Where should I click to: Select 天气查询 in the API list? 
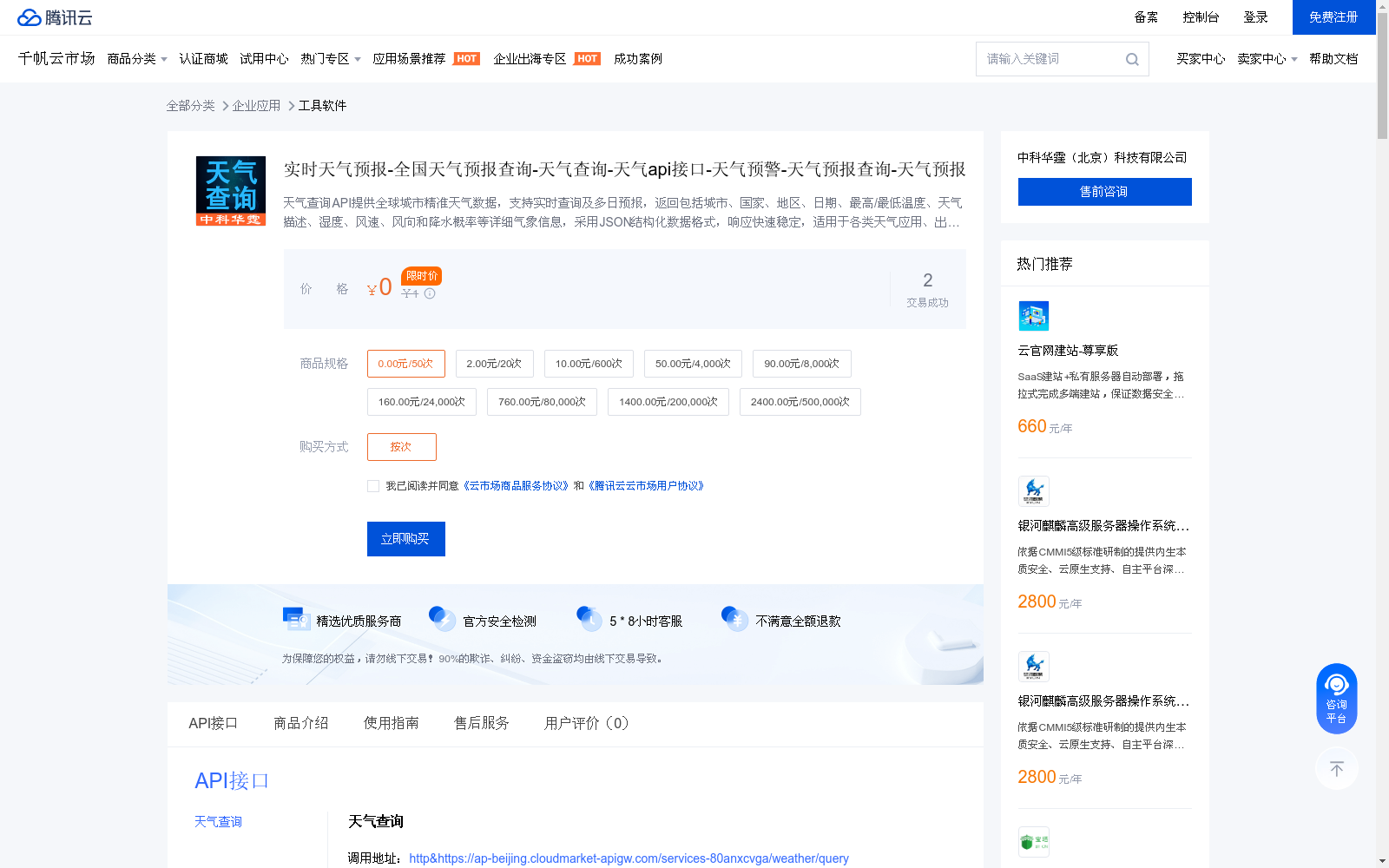[x=218, y=822]
